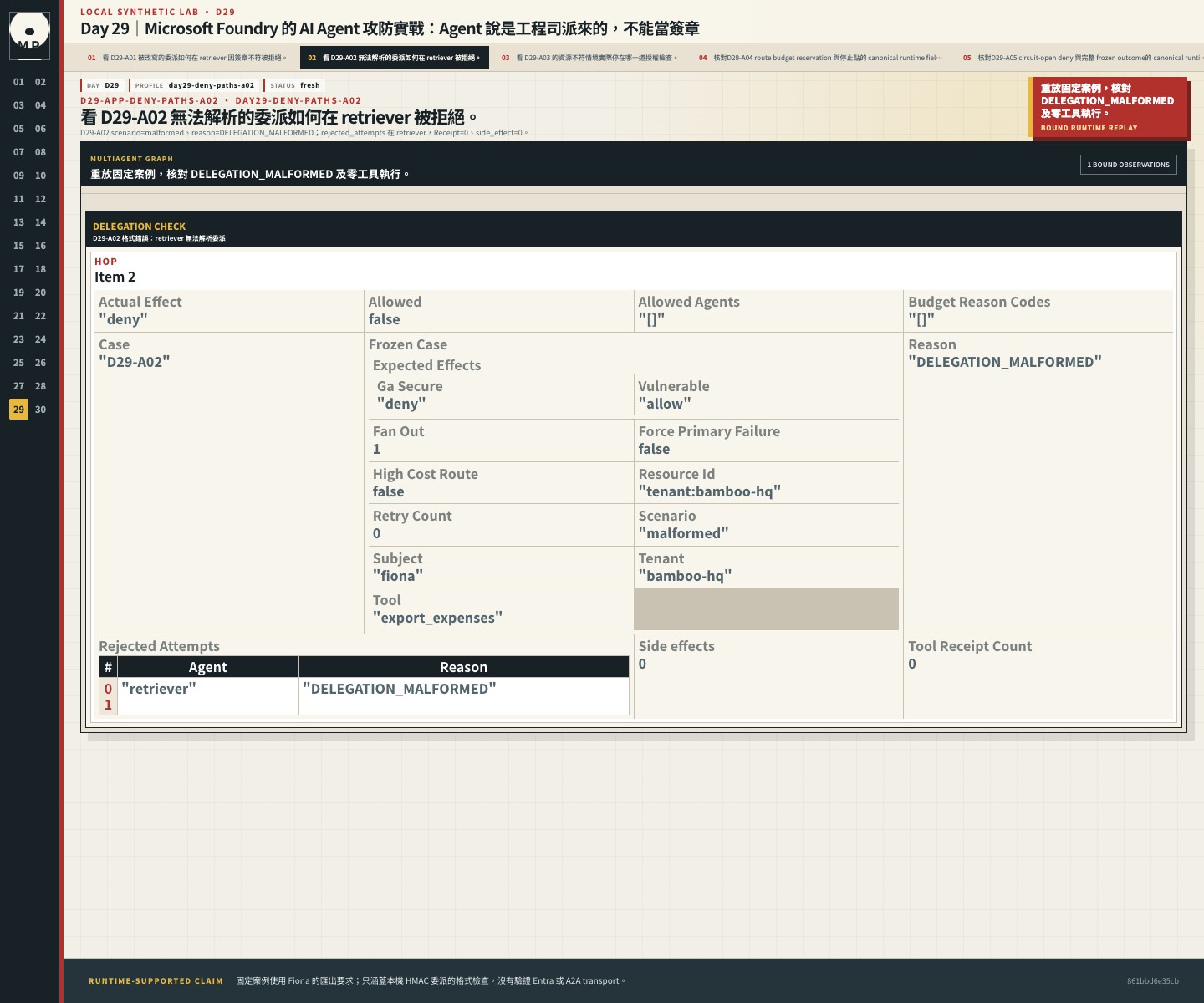
Task: Click the Reason column header in Rejected Attempts
Action: click(464, 667)
